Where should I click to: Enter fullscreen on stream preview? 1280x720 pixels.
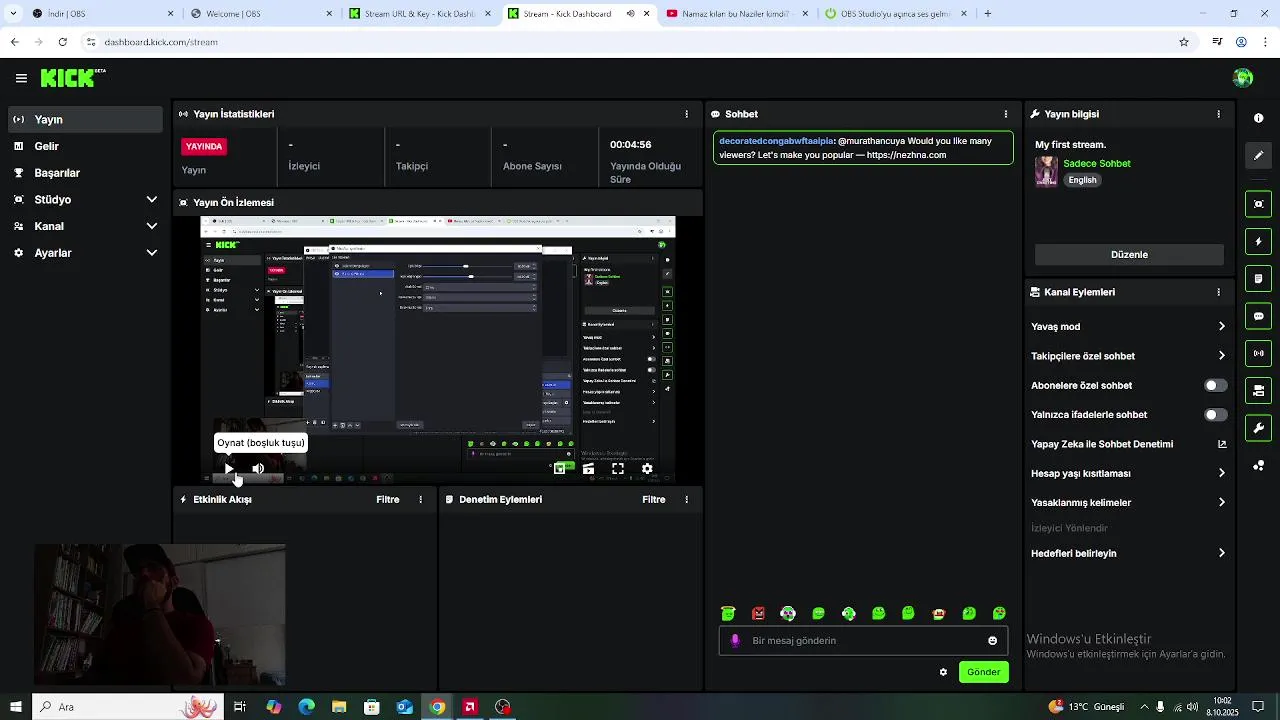tap(618, 468)
